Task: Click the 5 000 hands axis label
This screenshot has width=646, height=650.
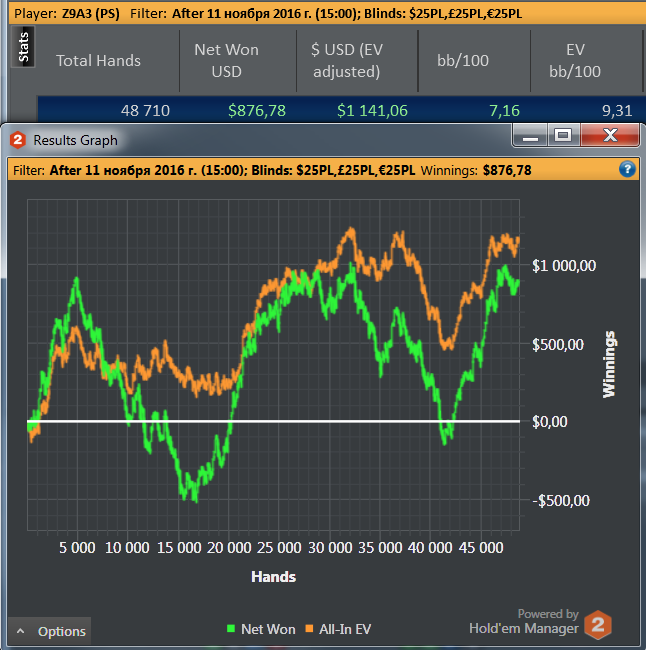Action: pos(77,548)
